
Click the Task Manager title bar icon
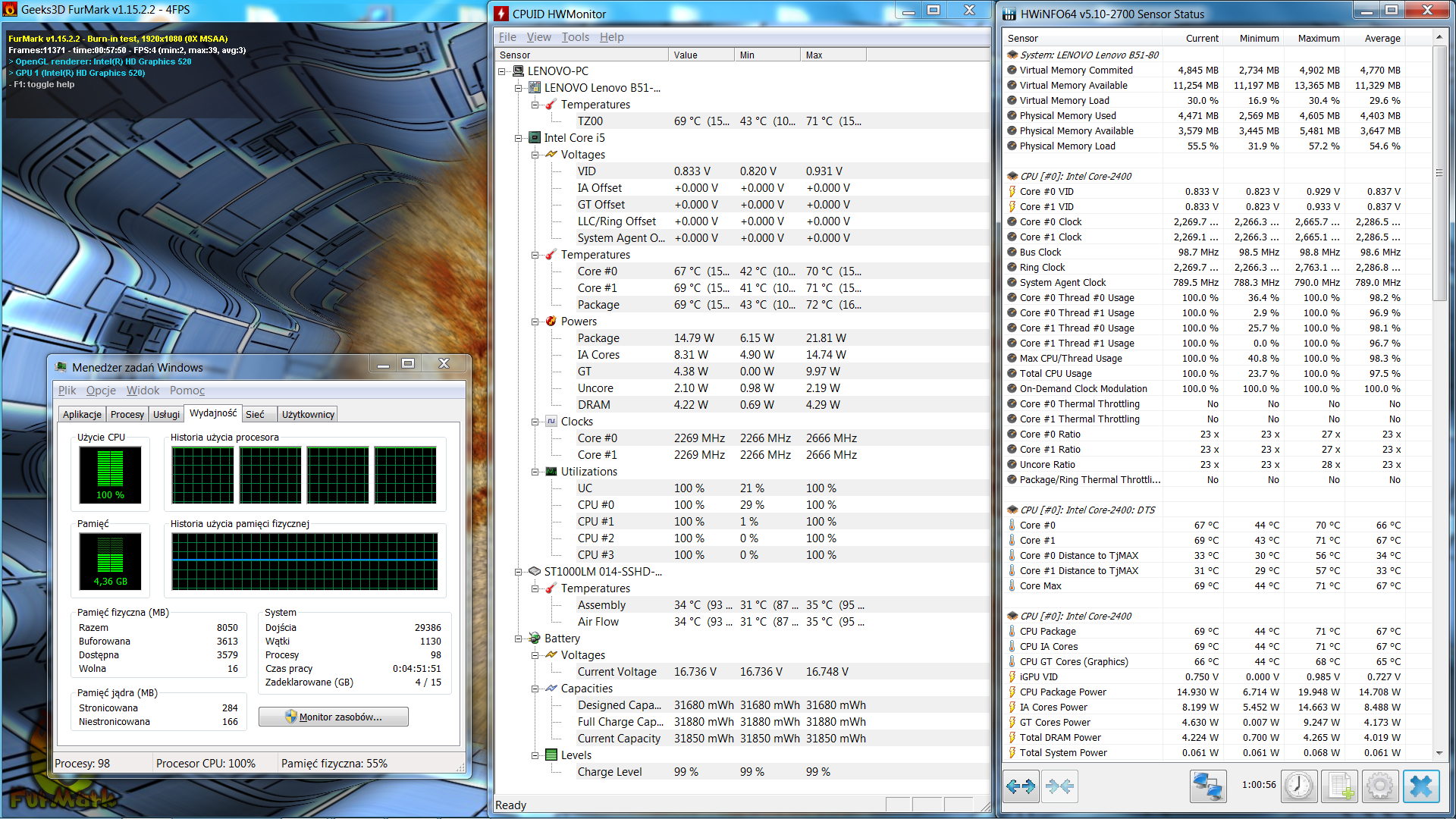click(61, 367)
